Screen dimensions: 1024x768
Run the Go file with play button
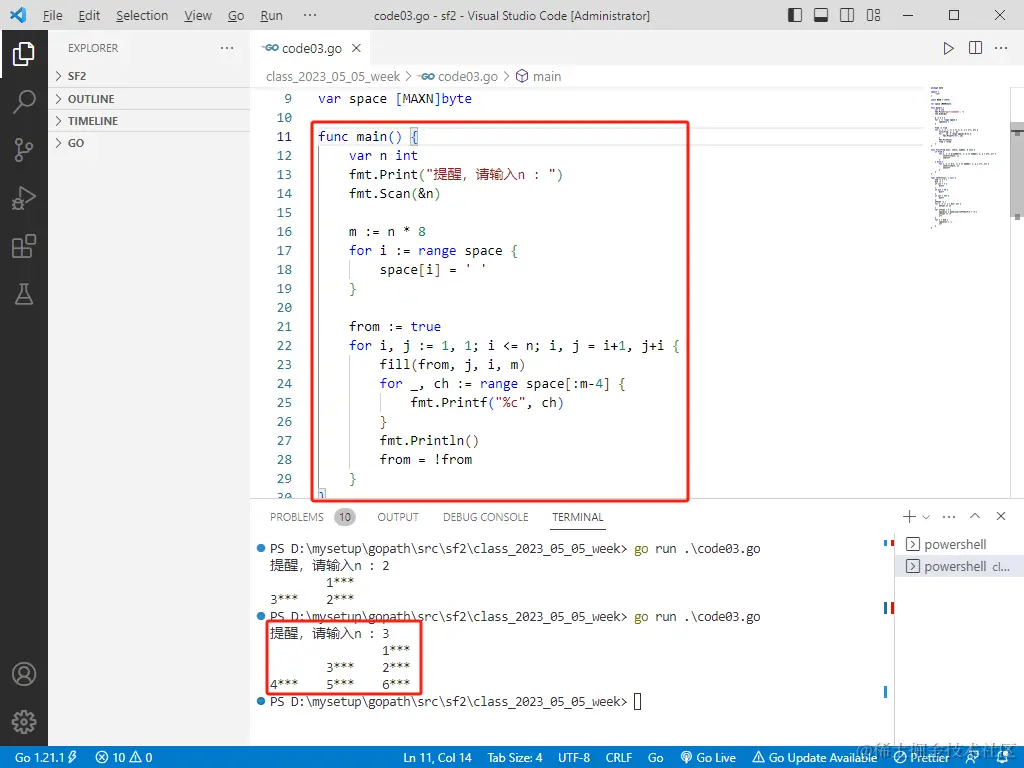(x=948, y=48)
